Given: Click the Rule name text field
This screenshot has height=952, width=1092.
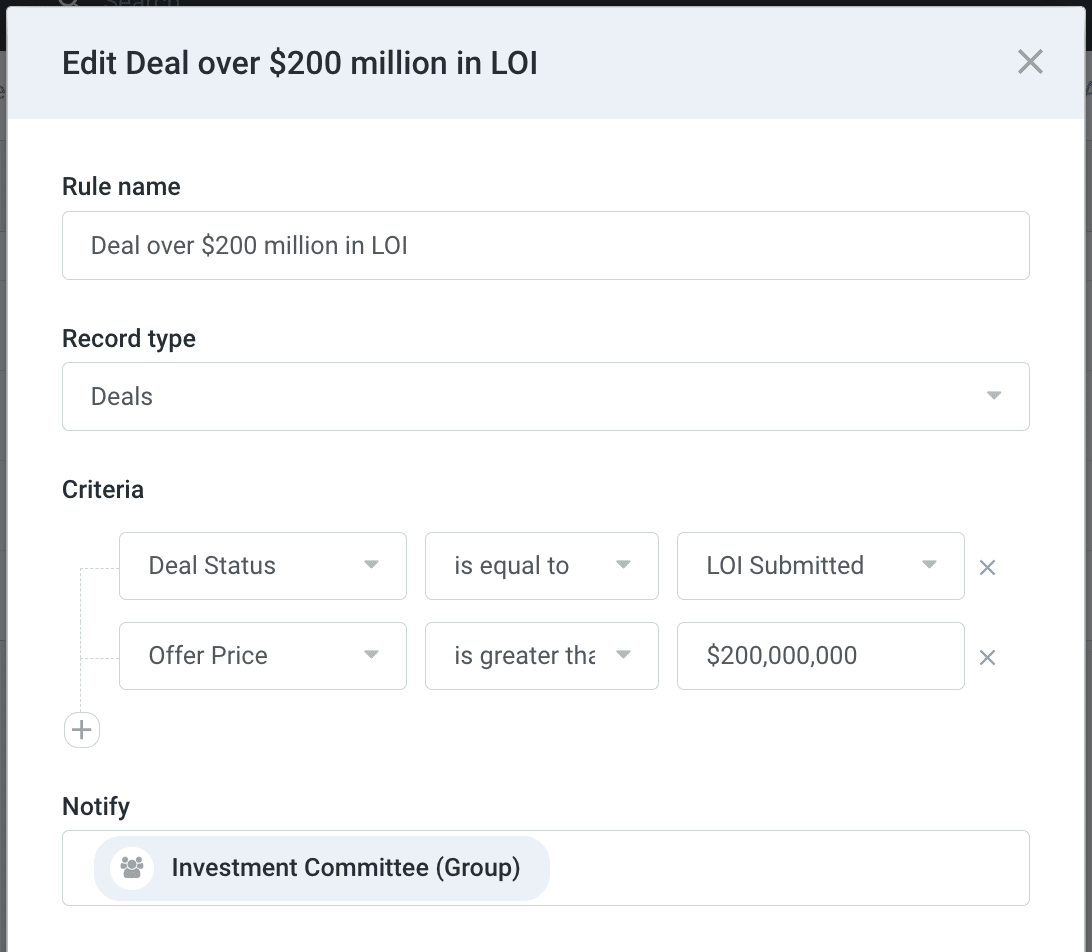Looking at the screenshot, I should click(x=545, y=245).
